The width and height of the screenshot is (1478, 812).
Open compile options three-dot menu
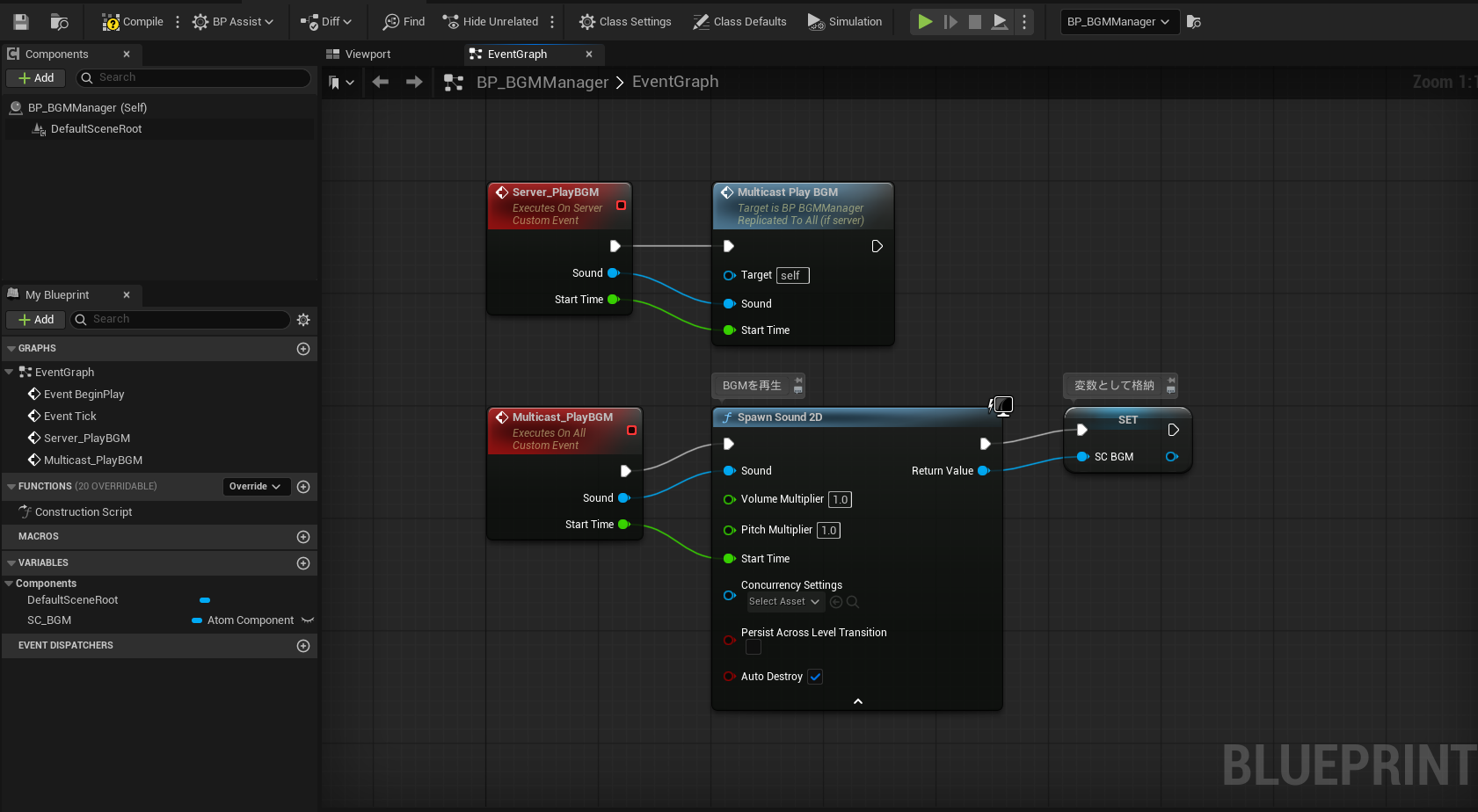pyautogui.click(x=178, y=22)
